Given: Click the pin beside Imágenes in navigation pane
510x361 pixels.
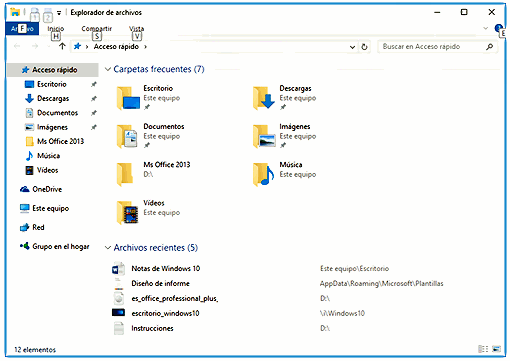Looking at the screenshot, I should point(94,127).
